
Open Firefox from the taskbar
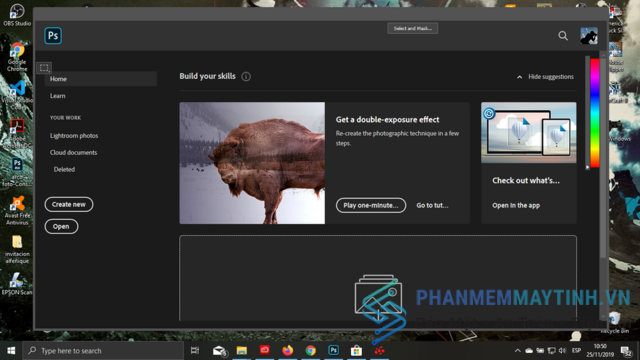coord(287,351)
